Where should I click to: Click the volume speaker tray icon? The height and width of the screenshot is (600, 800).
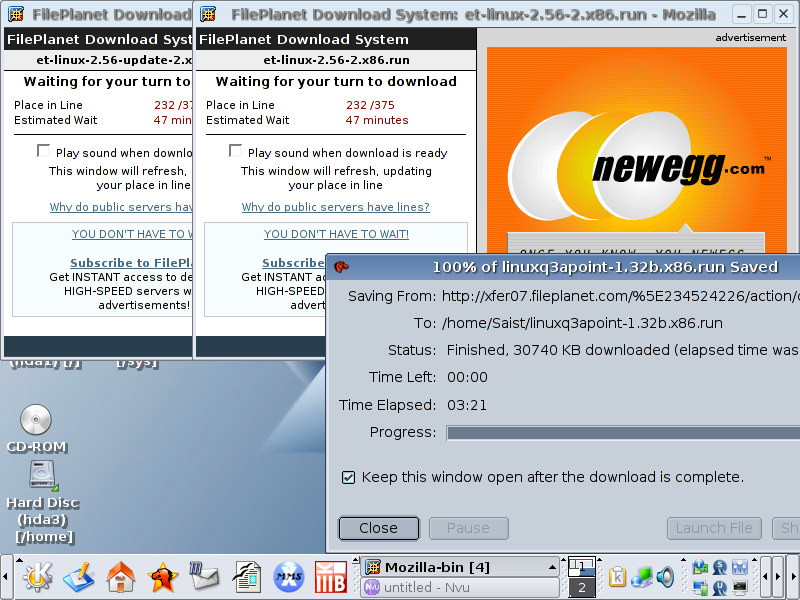click(665, 577)
